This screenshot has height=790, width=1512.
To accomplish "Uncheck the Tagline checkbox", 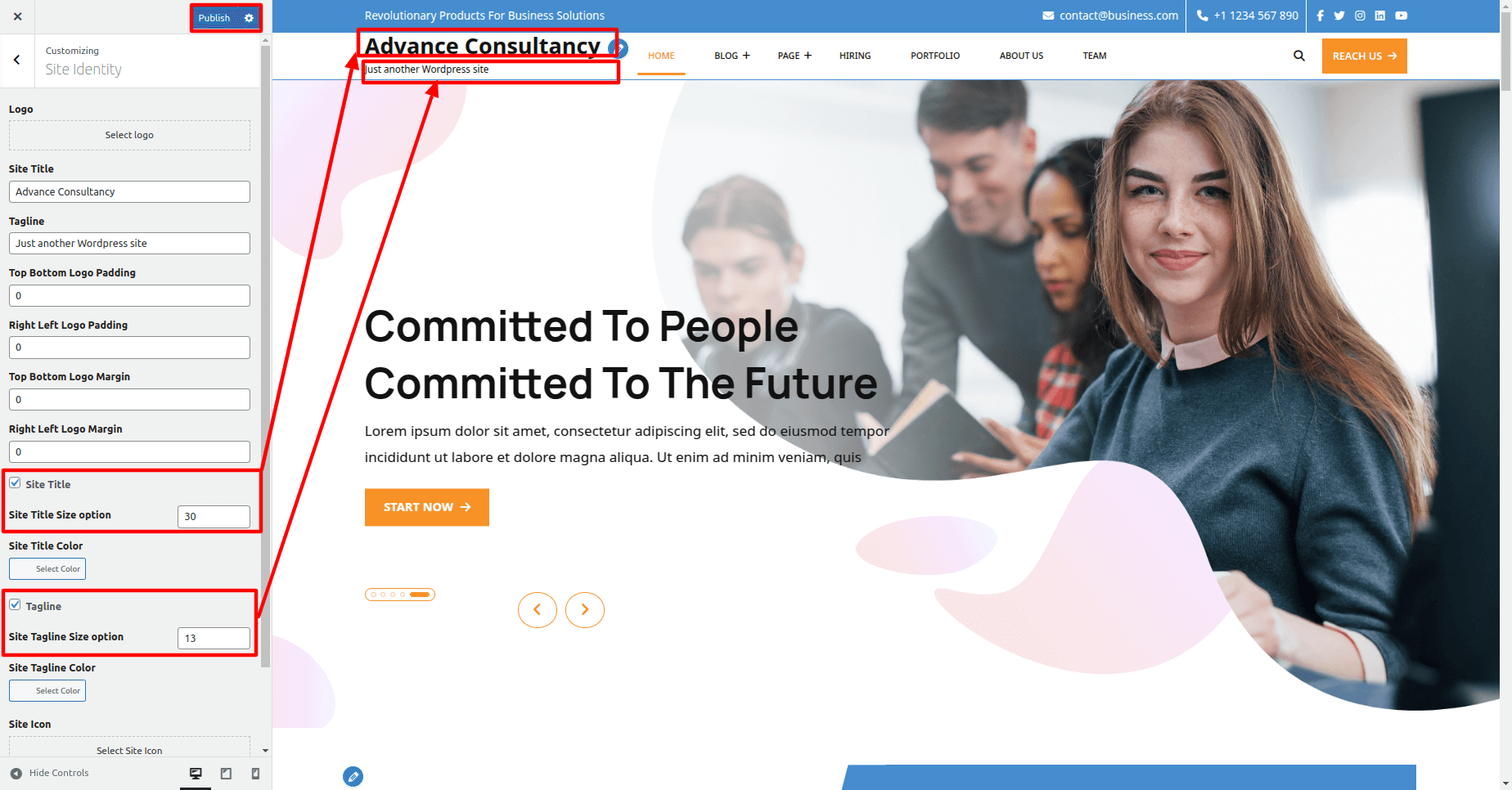I will coord(15,605).
